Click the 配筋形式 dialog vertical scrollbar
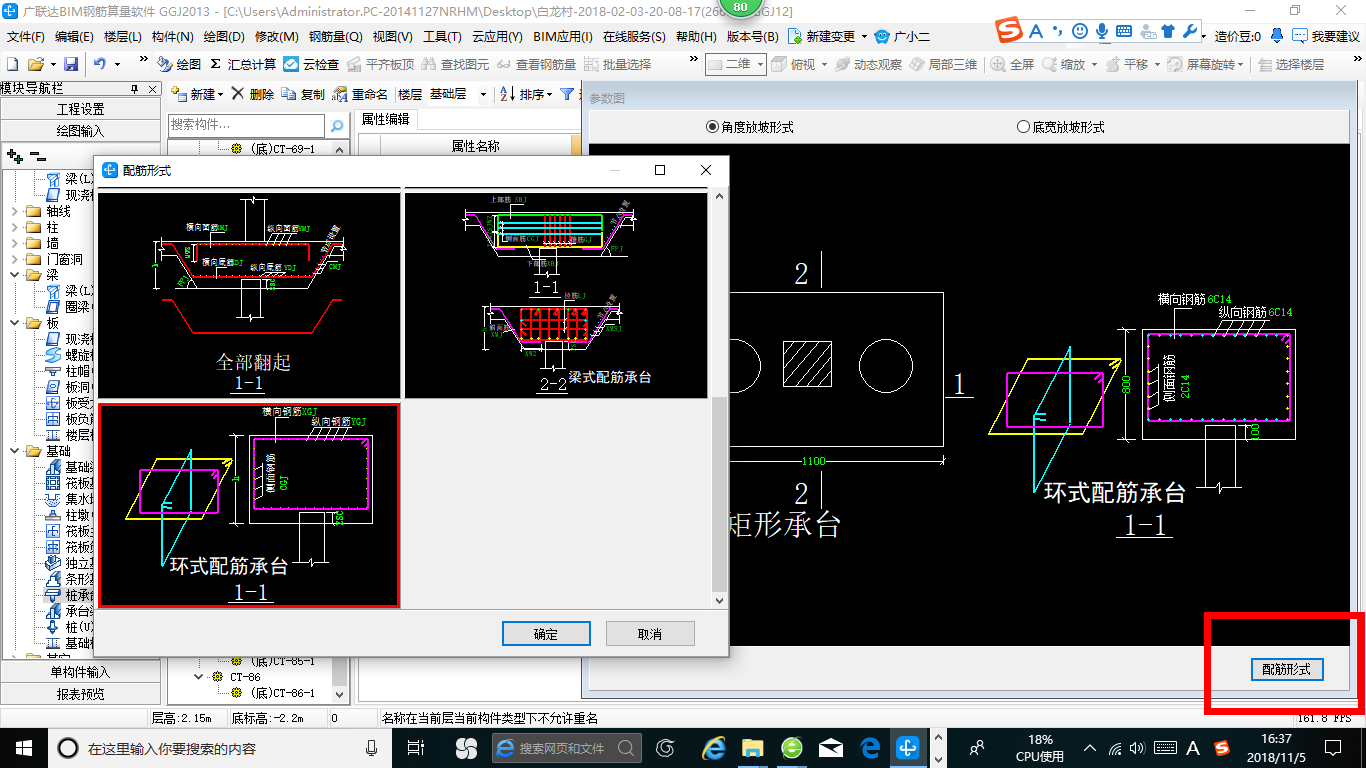 [x=719, y=400]
